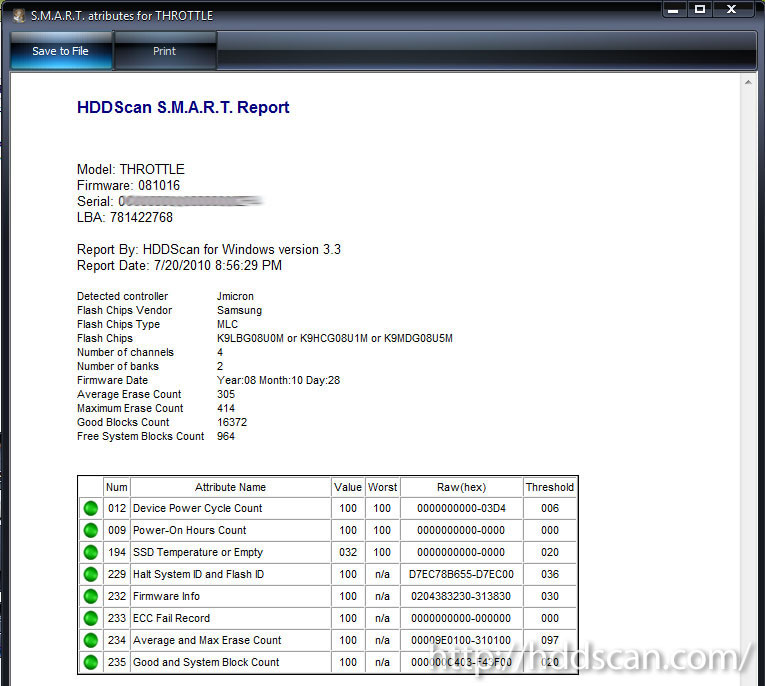Open the hddscan.com link in the watermark

click(590, 658)
